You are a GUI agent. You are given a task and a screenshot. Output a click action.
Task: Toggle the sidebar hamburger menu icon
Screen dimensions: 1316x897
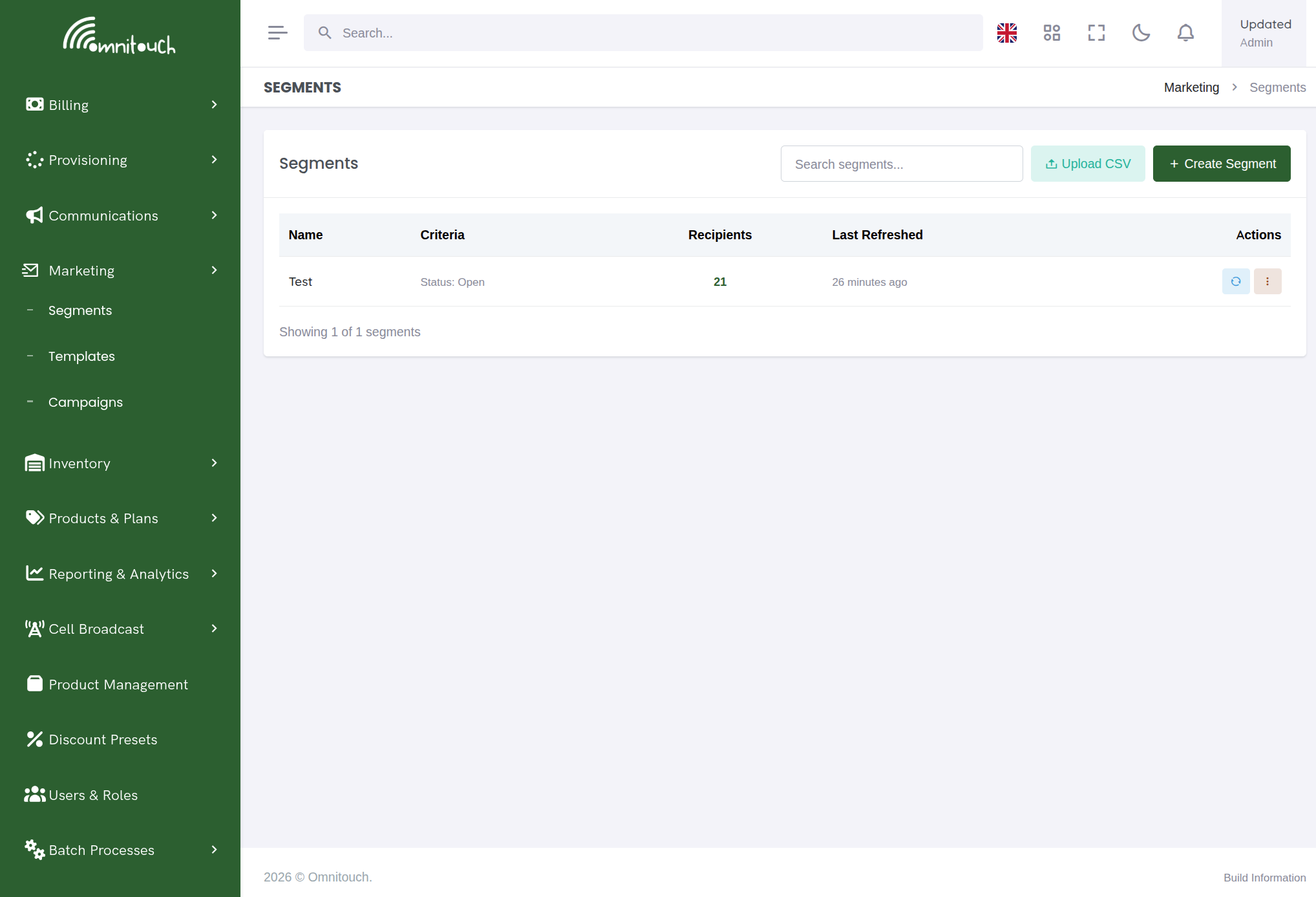coord(277,33)
